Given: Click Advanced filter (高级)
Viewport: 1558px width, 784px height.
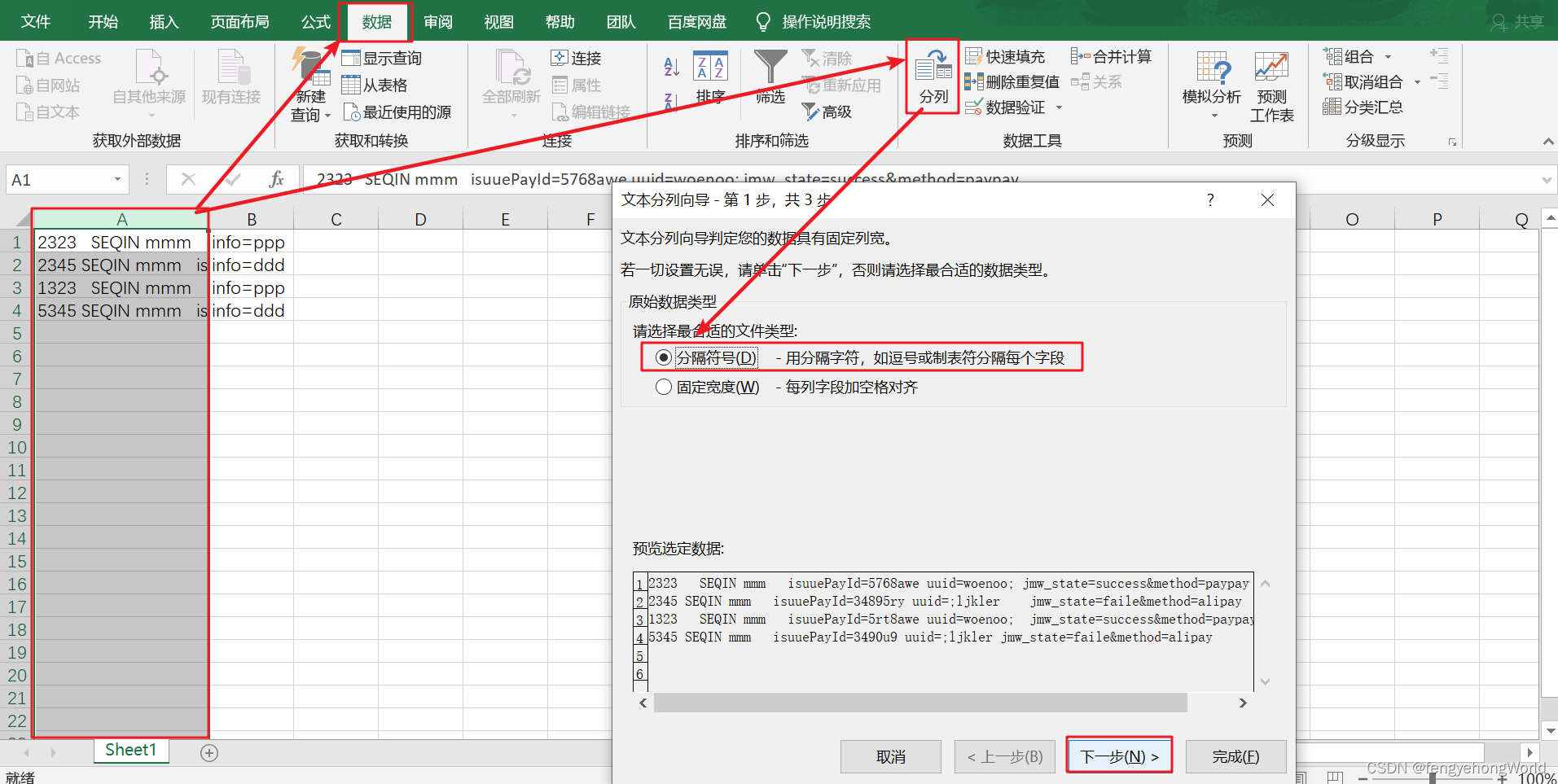Looking at the screenshot, I should click(827, 112).
